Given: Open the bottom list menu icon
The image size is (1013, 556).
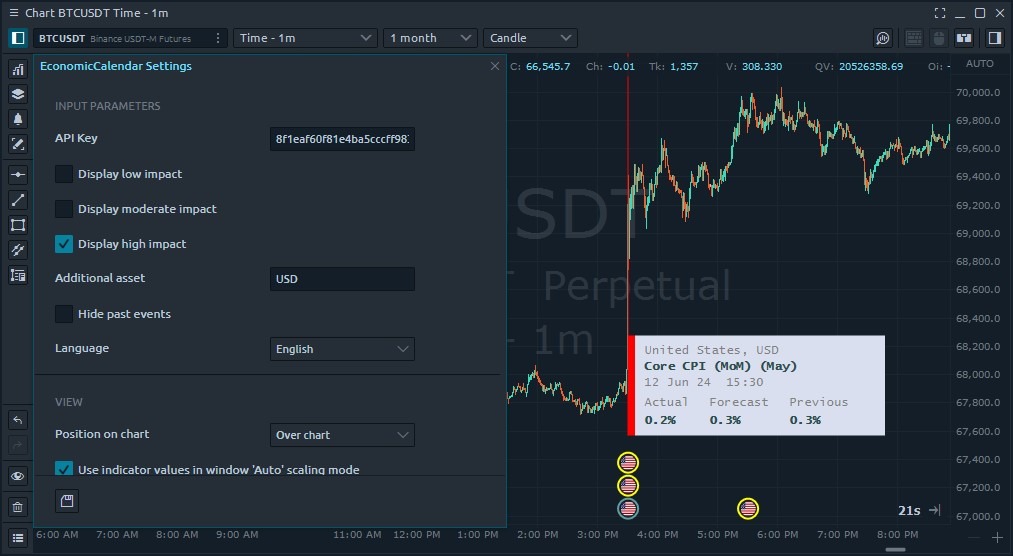Looking at the screenshot, I should [x=18, y=537].
